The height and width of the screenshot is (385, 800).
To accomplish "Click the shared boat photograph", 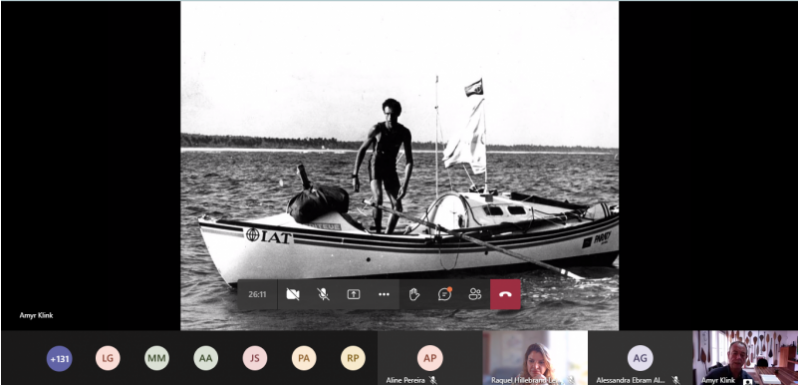I will 399,166.
